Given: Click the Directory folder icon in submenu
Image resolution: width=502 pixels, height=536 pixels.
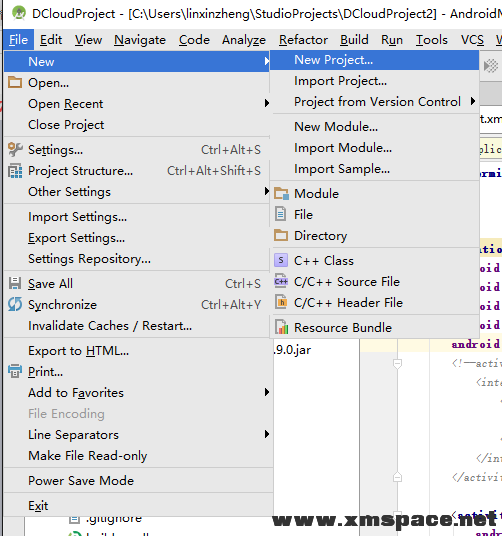Looking at the screenshot, I should tap(281, 235).
